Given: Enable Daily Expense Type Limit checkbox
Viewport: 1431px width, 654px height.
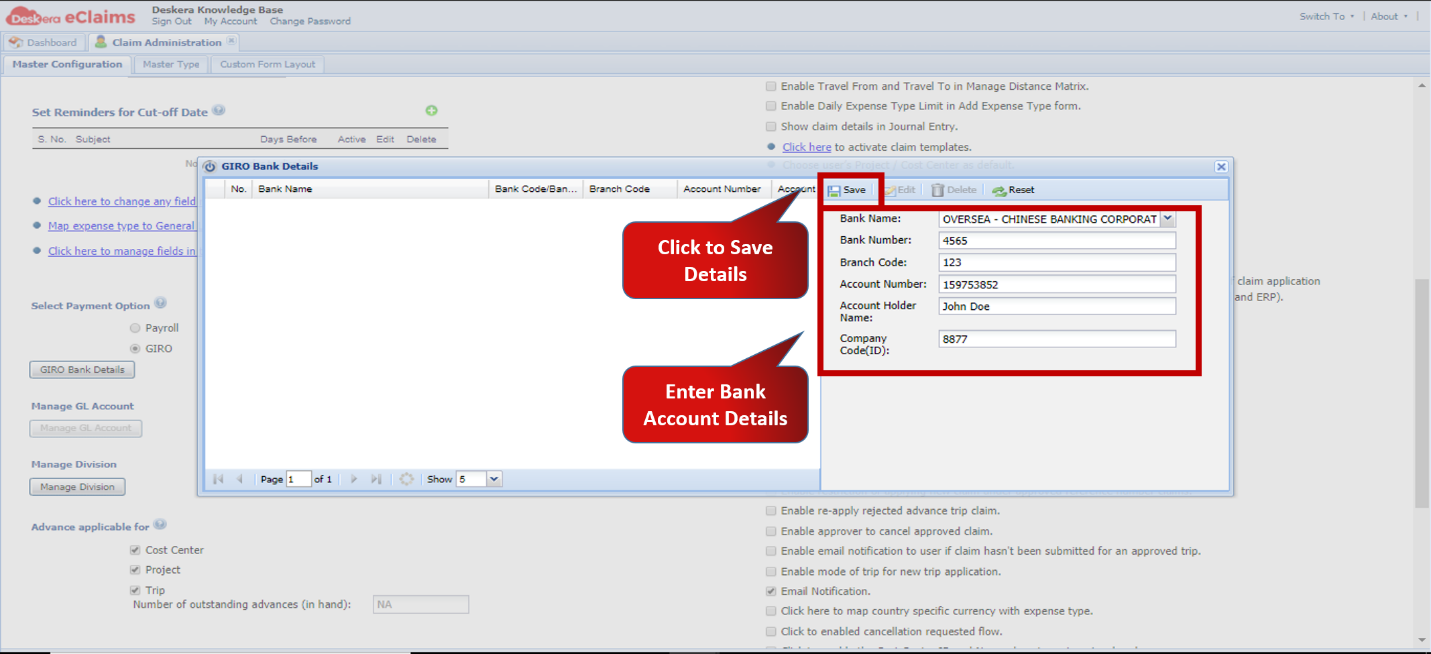Looking at the screenshot, I should point(771,106).
